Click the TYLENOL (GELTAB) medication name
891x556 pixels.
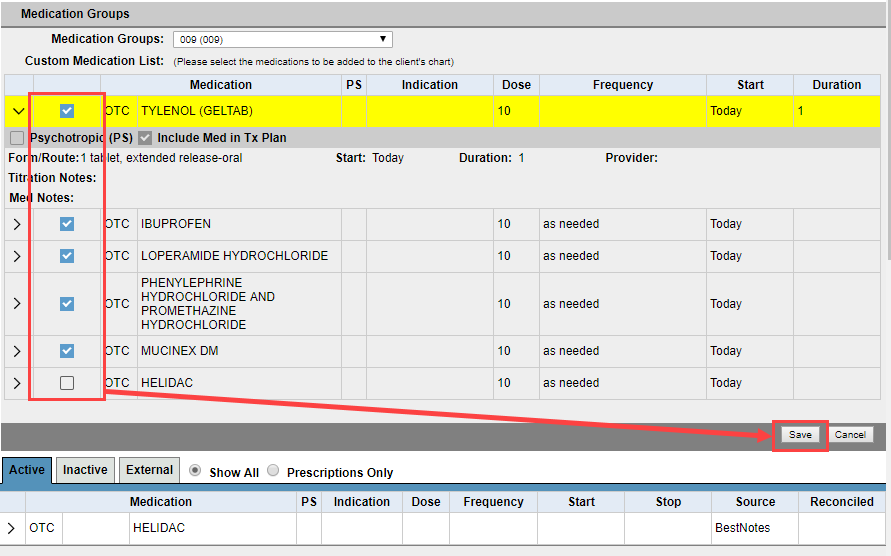[197, 111]
